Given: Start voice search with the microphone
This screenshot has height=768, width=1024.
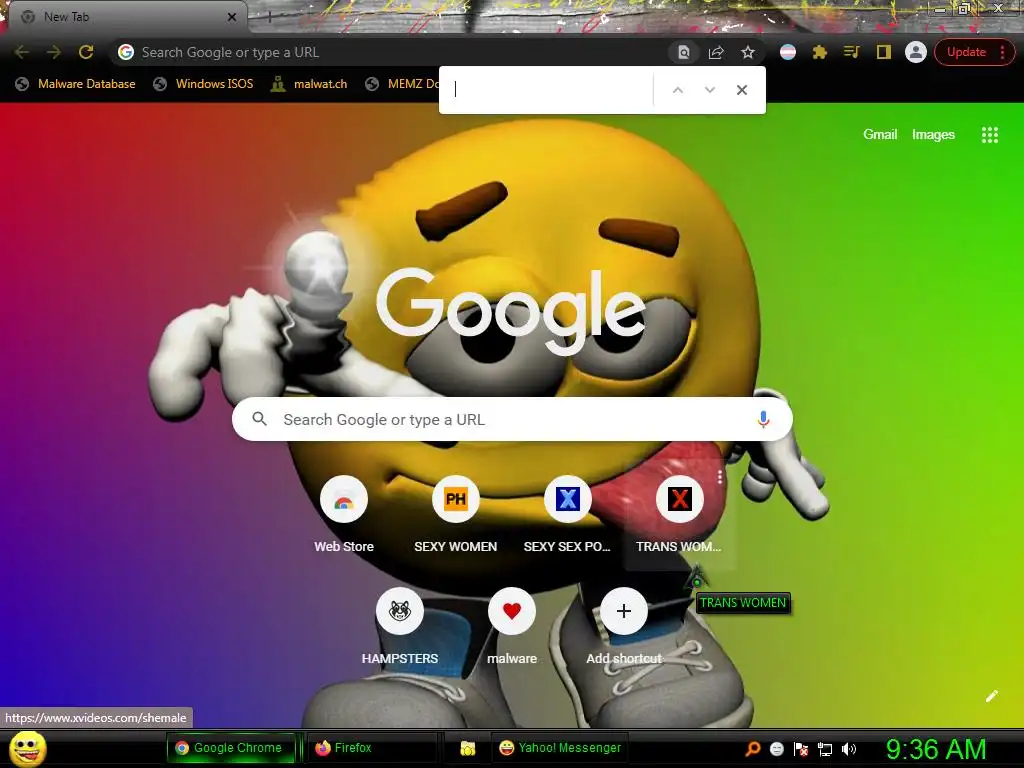Looking at the screenshot, I should 763,419.
